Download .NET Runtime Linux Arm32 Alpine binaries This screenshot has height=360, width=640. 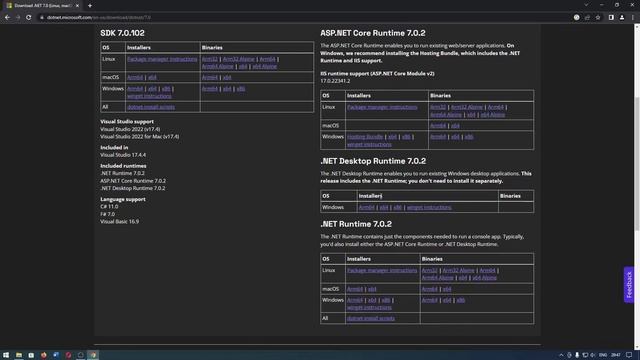tap(458, 271)
